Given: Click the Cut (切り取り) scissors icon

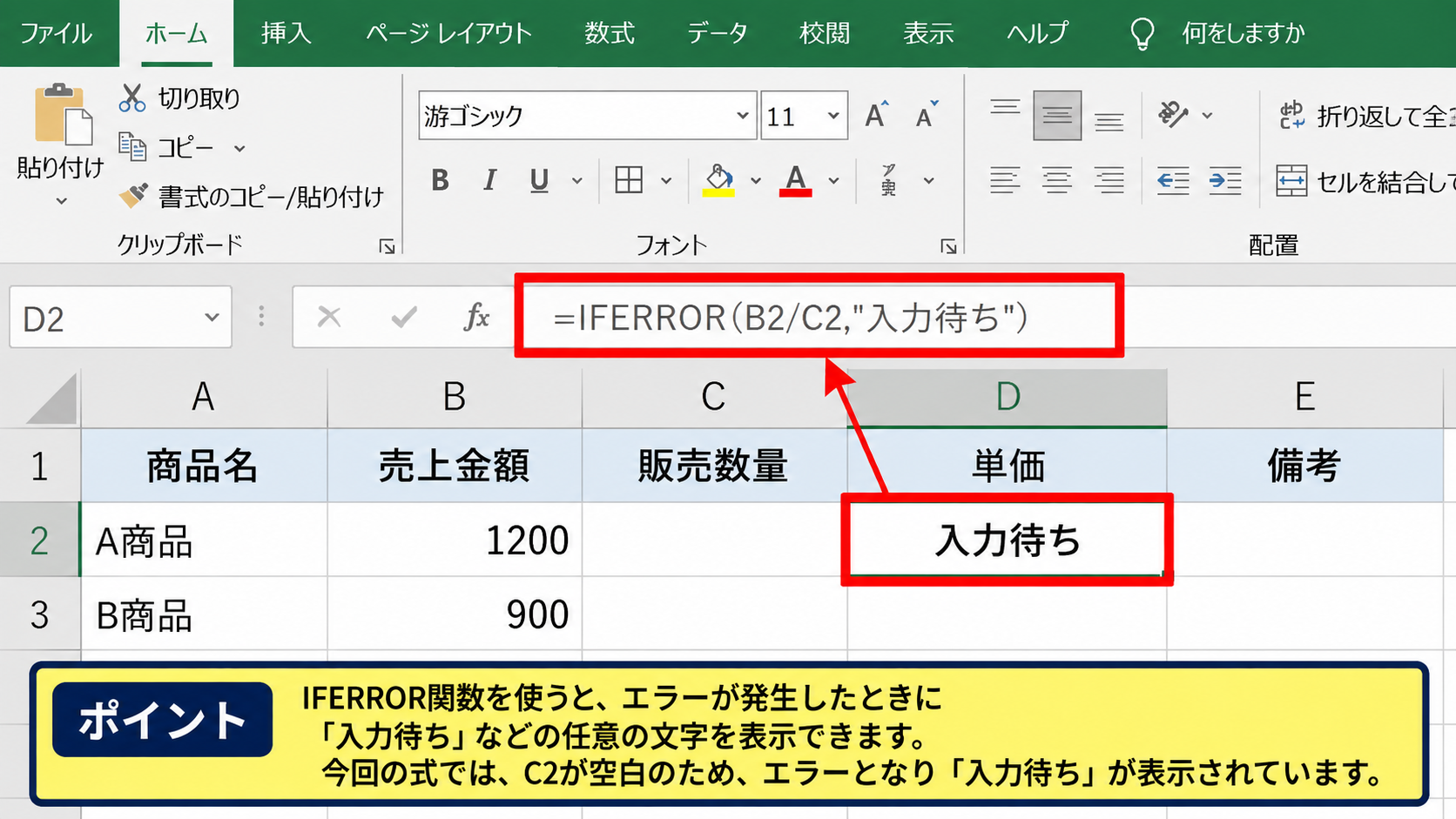Looking at the screenshot, I should pyautogui.click(x=132, y=97).
